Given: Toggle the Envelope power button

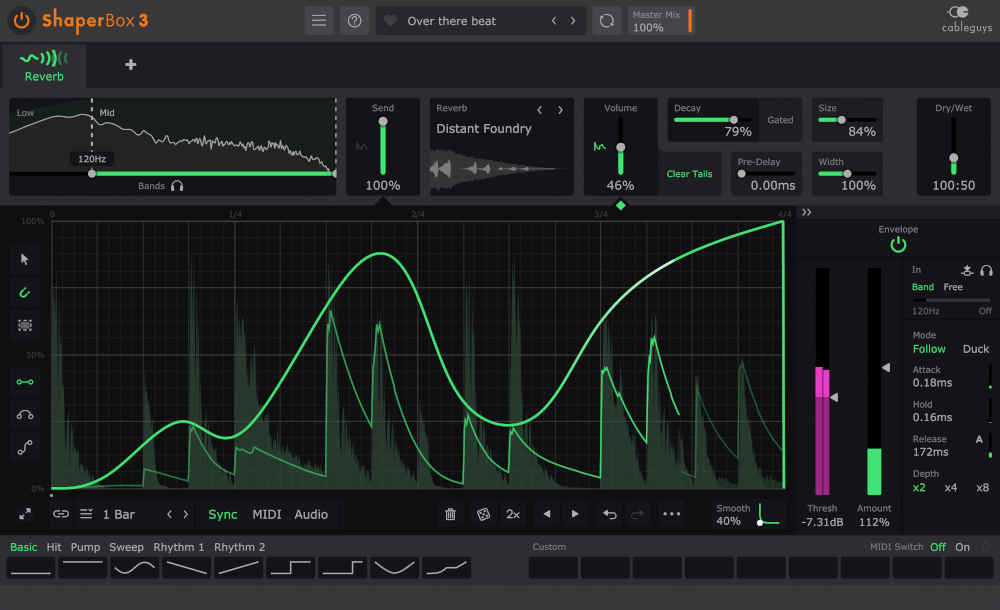Looking at the screenshot, I should (898, 245).
